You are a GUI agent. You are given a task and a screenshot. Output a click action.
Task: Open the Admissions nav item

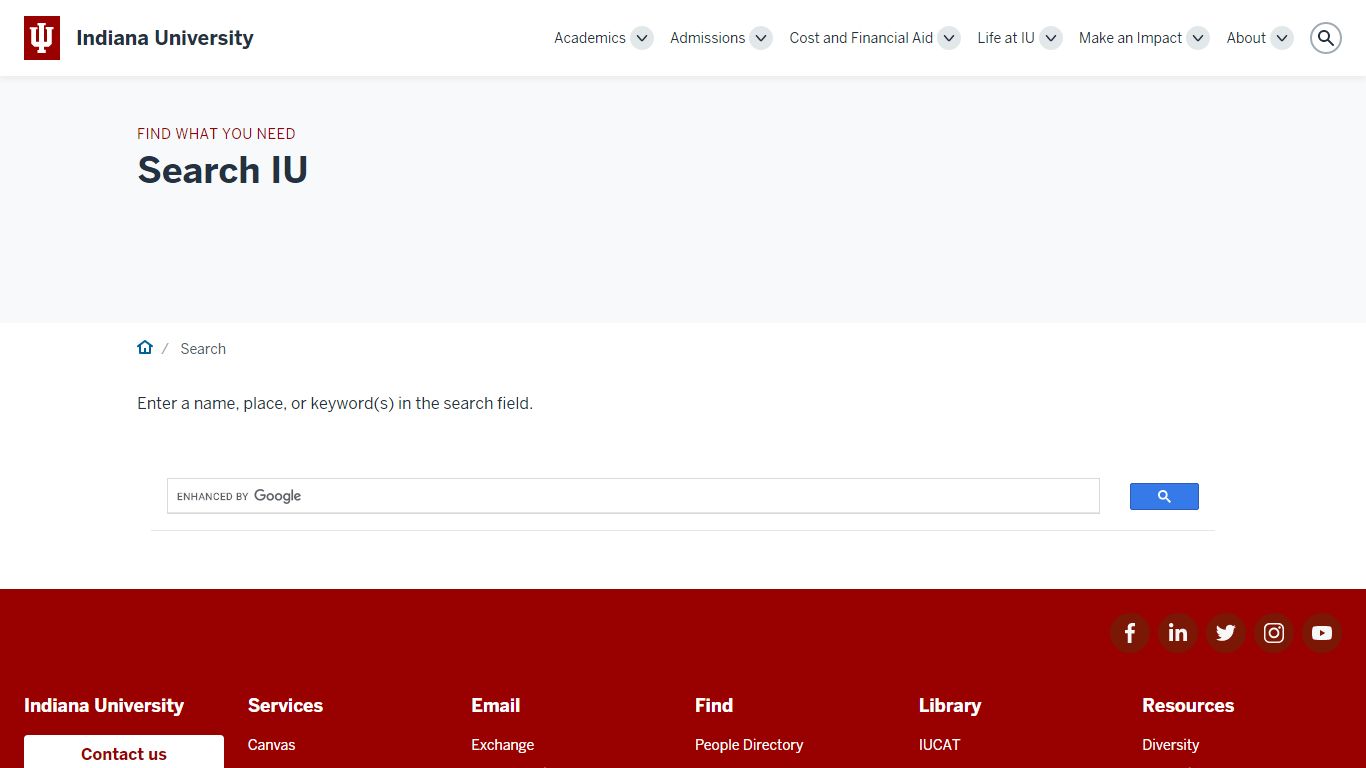707,38
